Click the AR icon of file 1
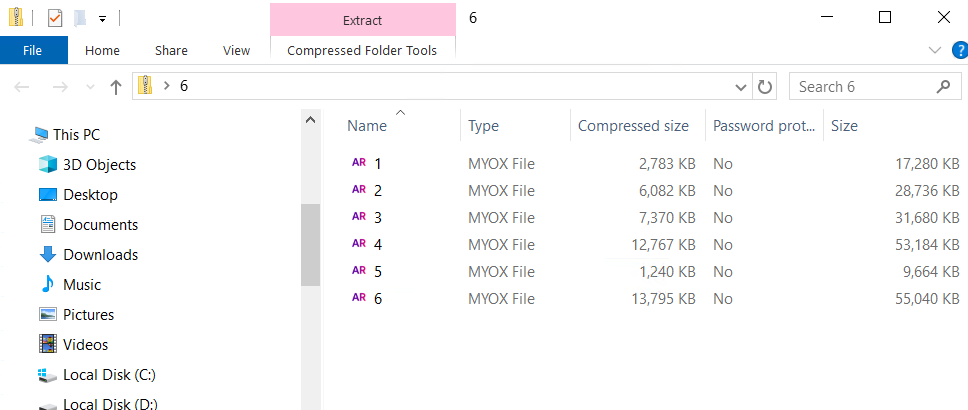Screen dimensions: 968x410 click(358, 163)
